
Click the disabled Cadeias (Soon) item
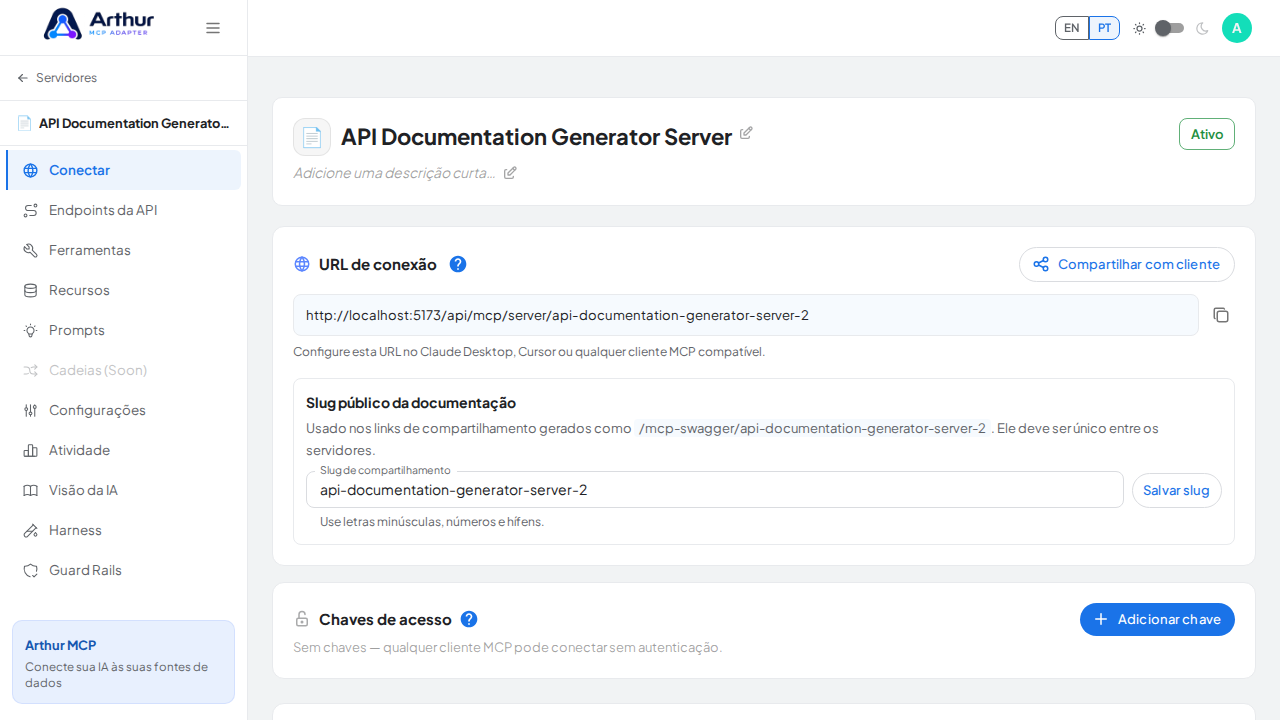[123, 370]
